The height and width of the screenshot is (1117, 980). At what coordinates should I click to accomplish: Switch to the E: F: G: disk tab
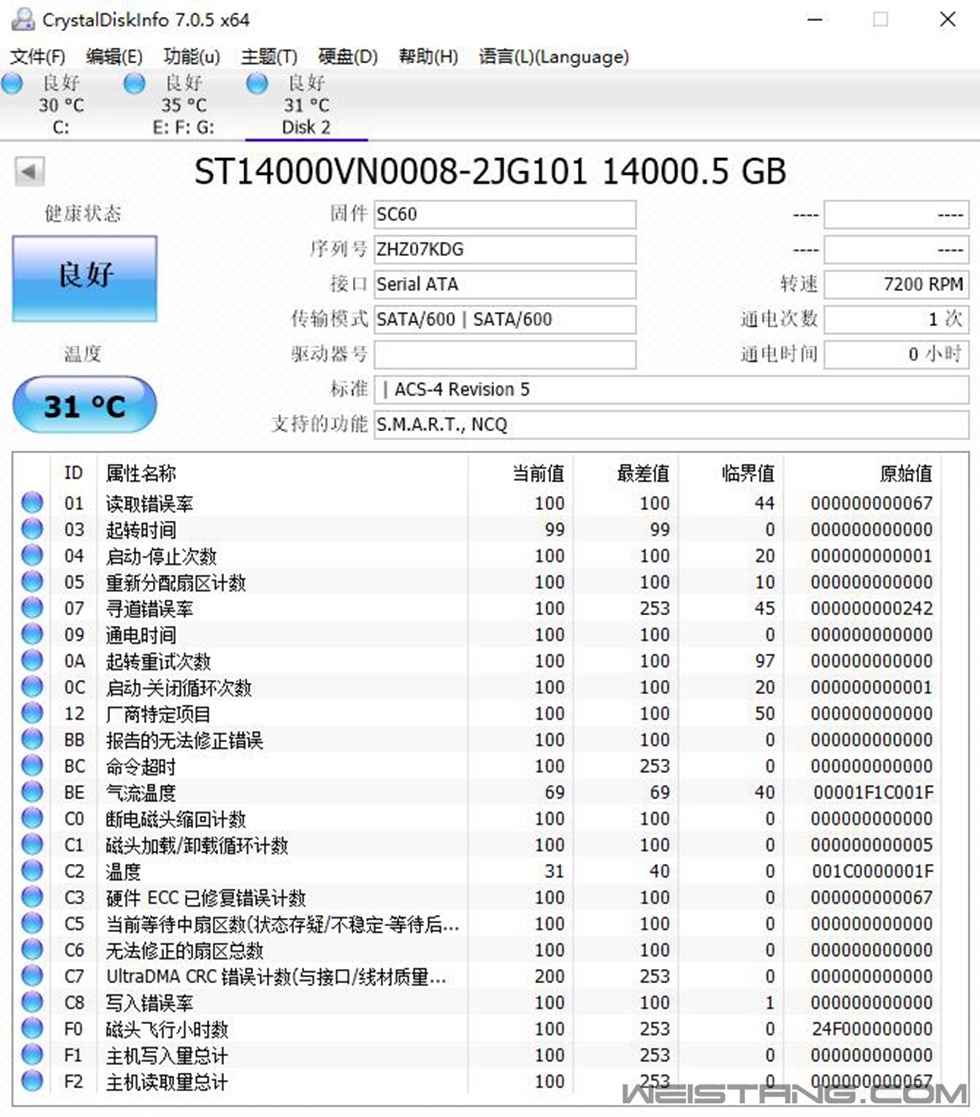pyautogui.click(x=183, y=105)
